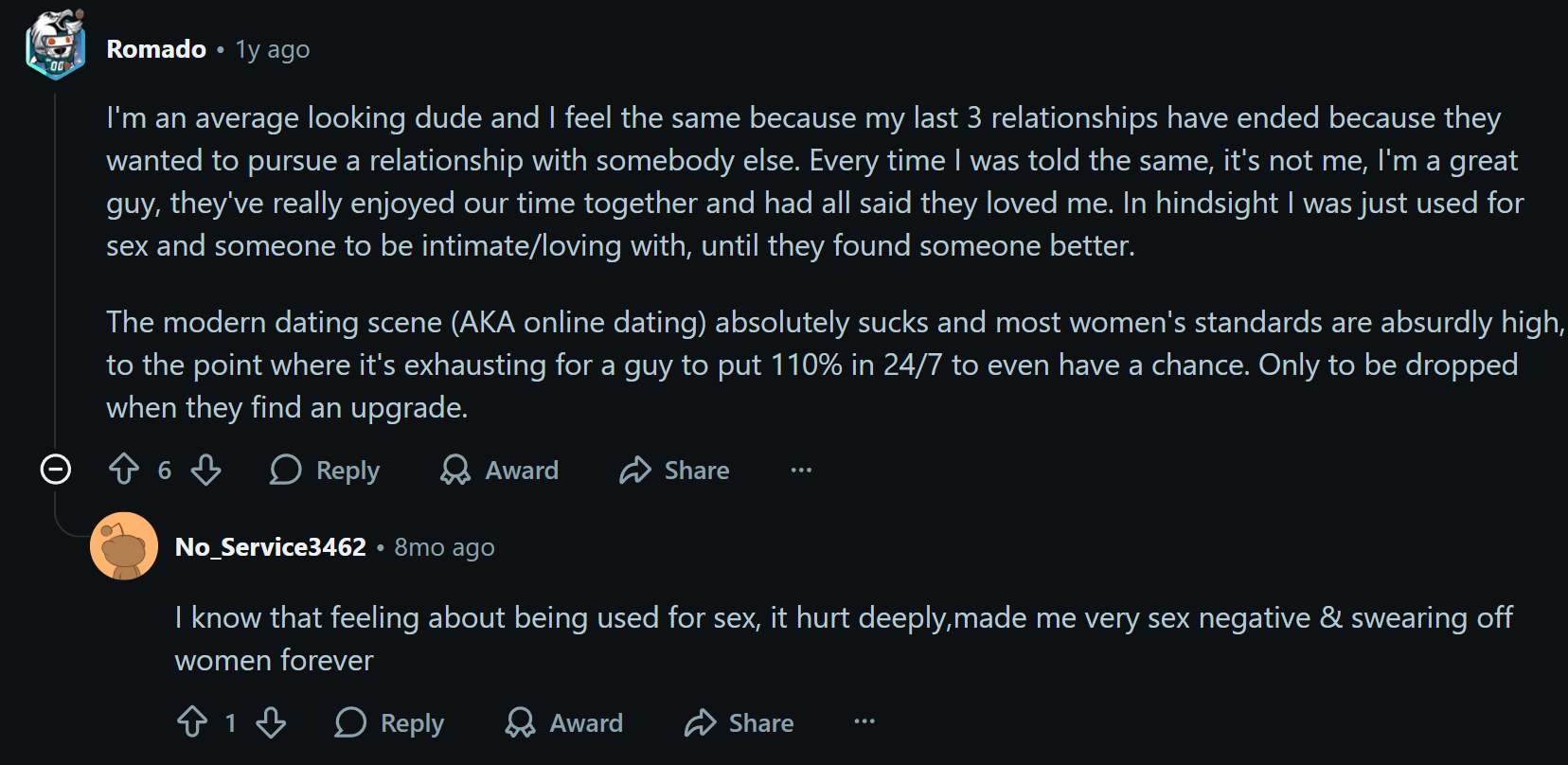Share Romado's comment

[675, 470]
